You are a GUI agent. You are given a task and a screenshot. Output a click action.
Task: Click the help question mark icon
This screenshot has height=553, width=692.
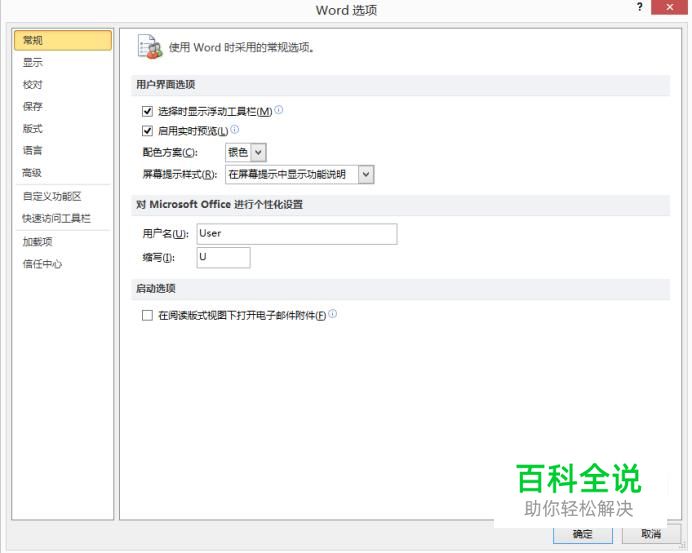click(639, 7)
